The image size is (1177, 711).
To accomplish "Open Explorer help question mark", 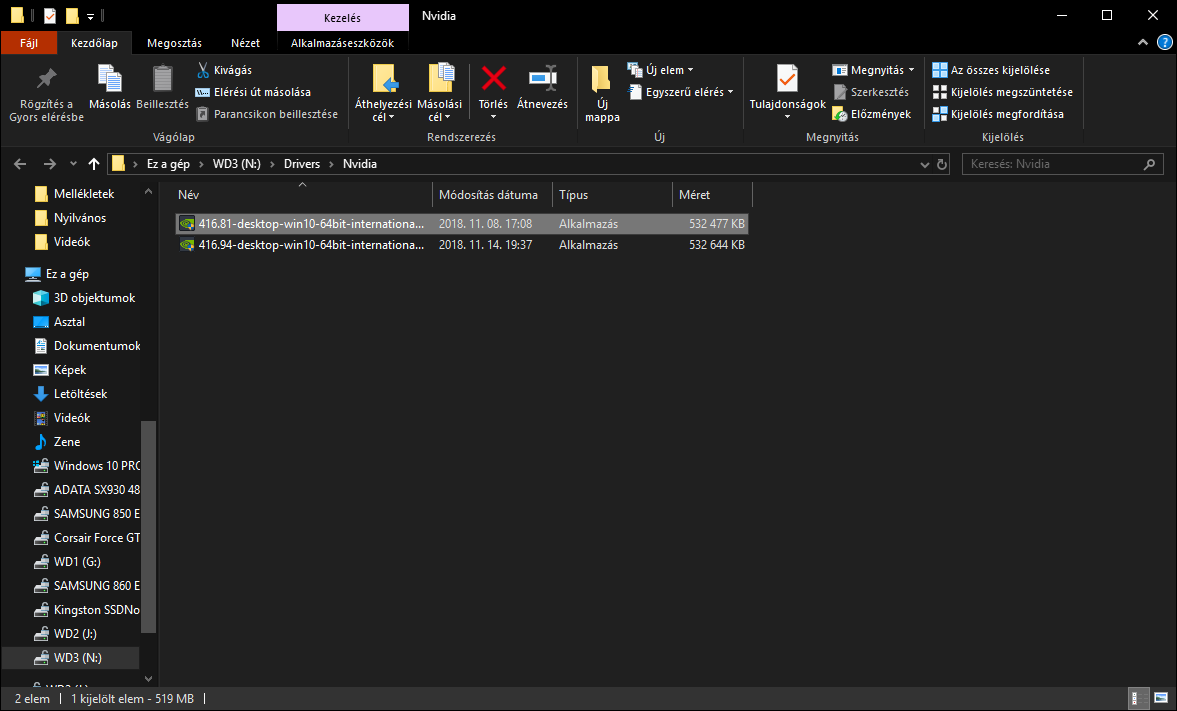I will pyautogui.click(x=1164, y=42).
